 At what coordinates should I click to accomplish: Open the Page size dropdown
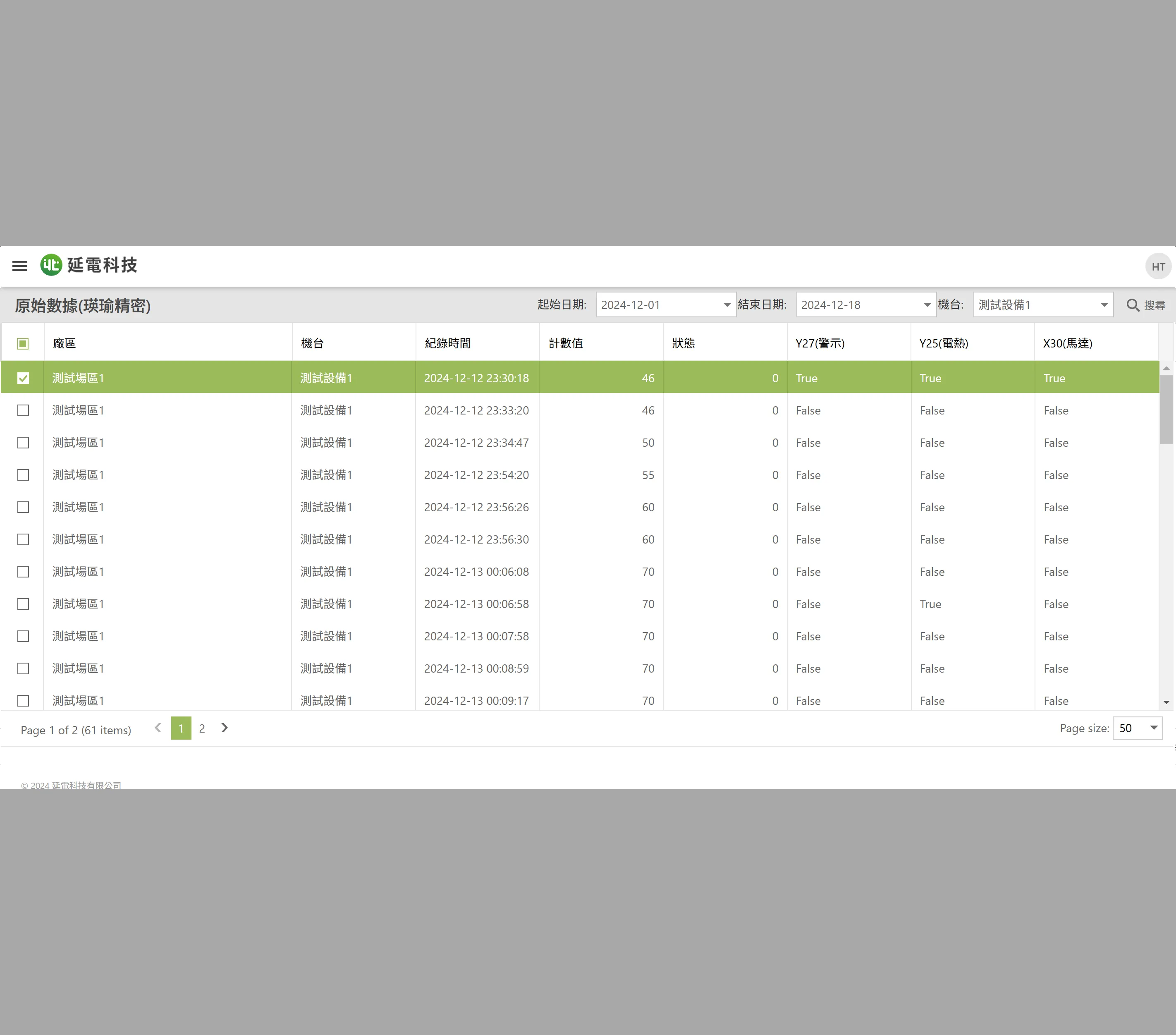[1138, 728]
